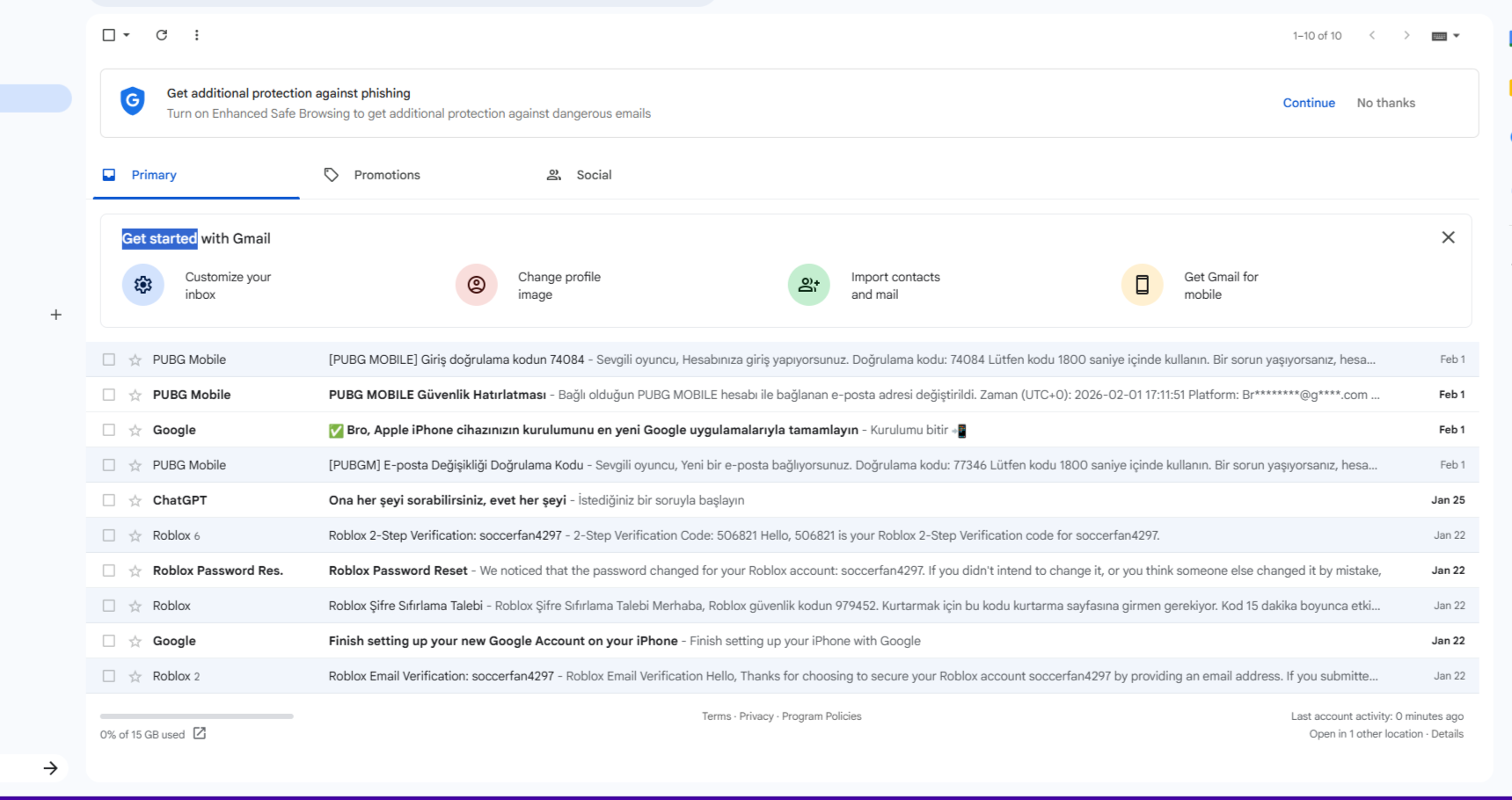Click Continue on the phishing protection banner

(1309, 103)
